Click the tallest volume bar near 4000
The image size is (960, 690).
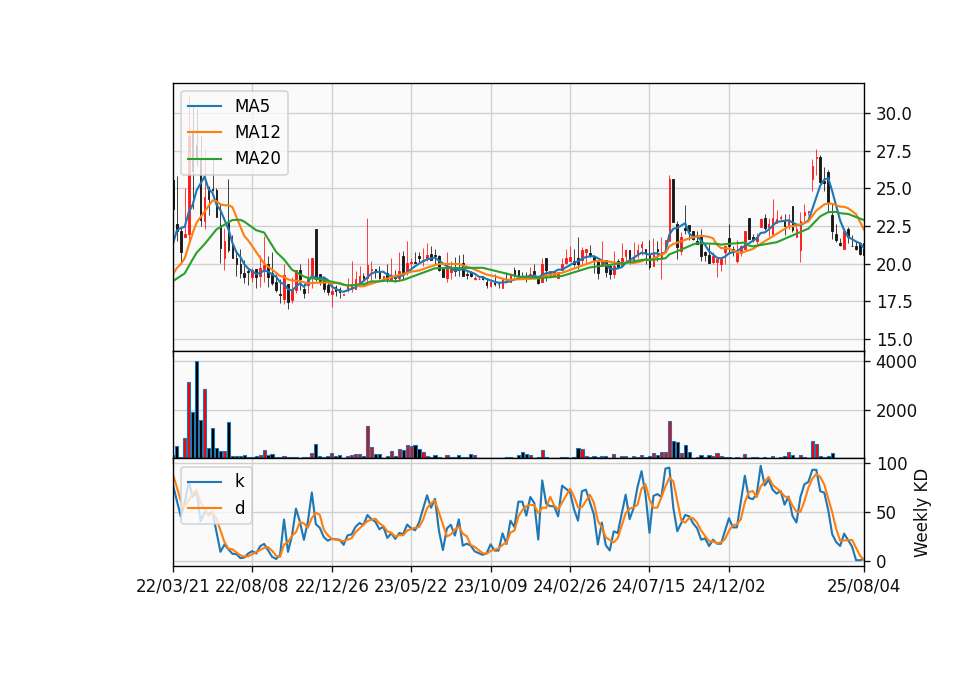point(197,410)
